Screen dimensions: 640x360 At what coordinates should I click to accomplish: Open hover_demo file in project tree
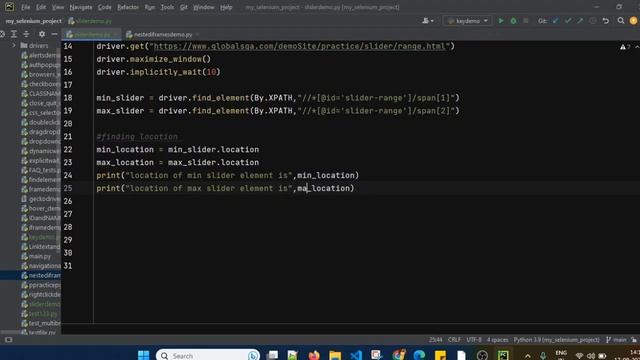point(41,208)
